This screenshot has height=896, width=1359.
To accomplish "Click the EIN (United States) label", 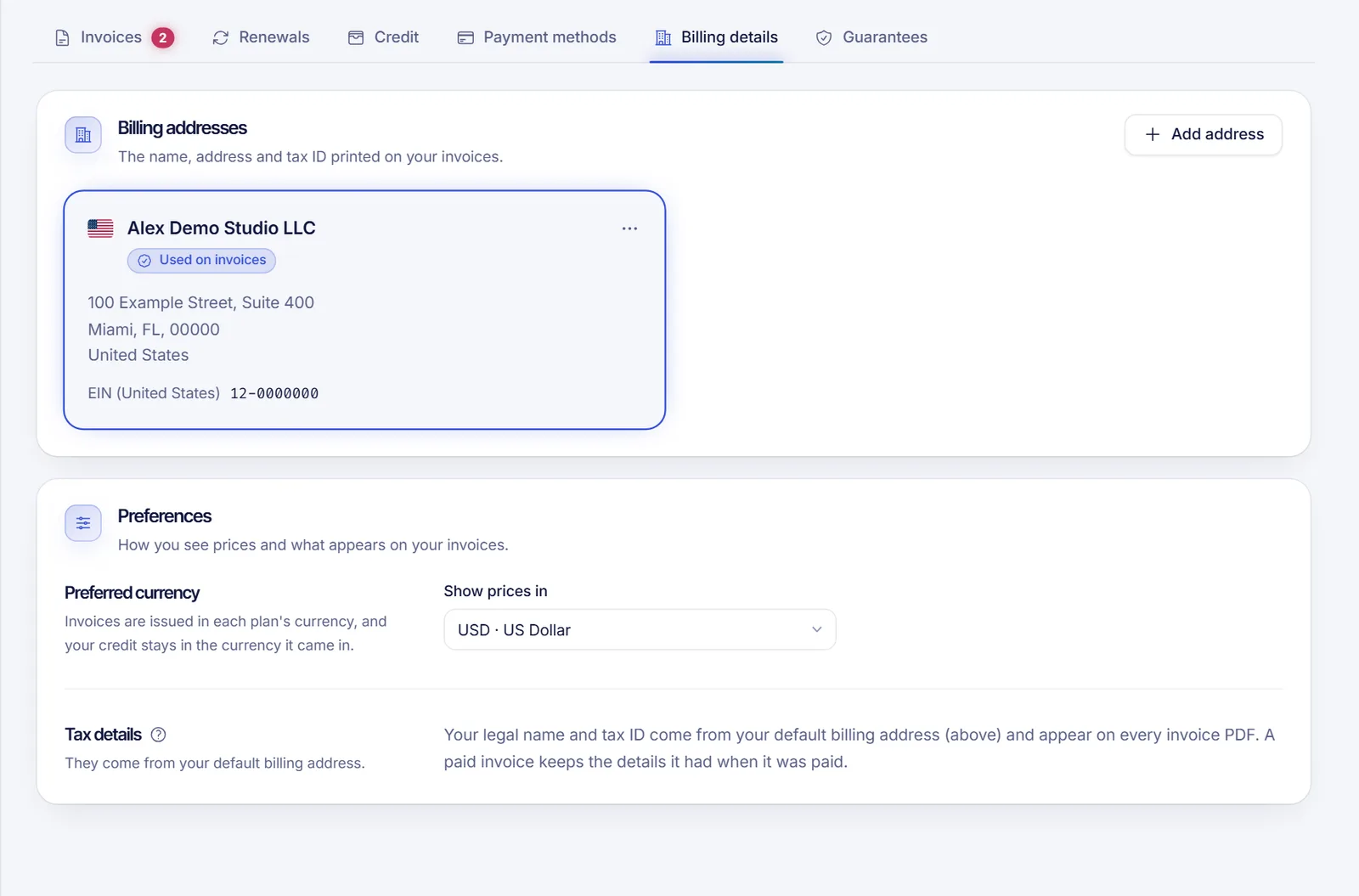I will point(154,393).
